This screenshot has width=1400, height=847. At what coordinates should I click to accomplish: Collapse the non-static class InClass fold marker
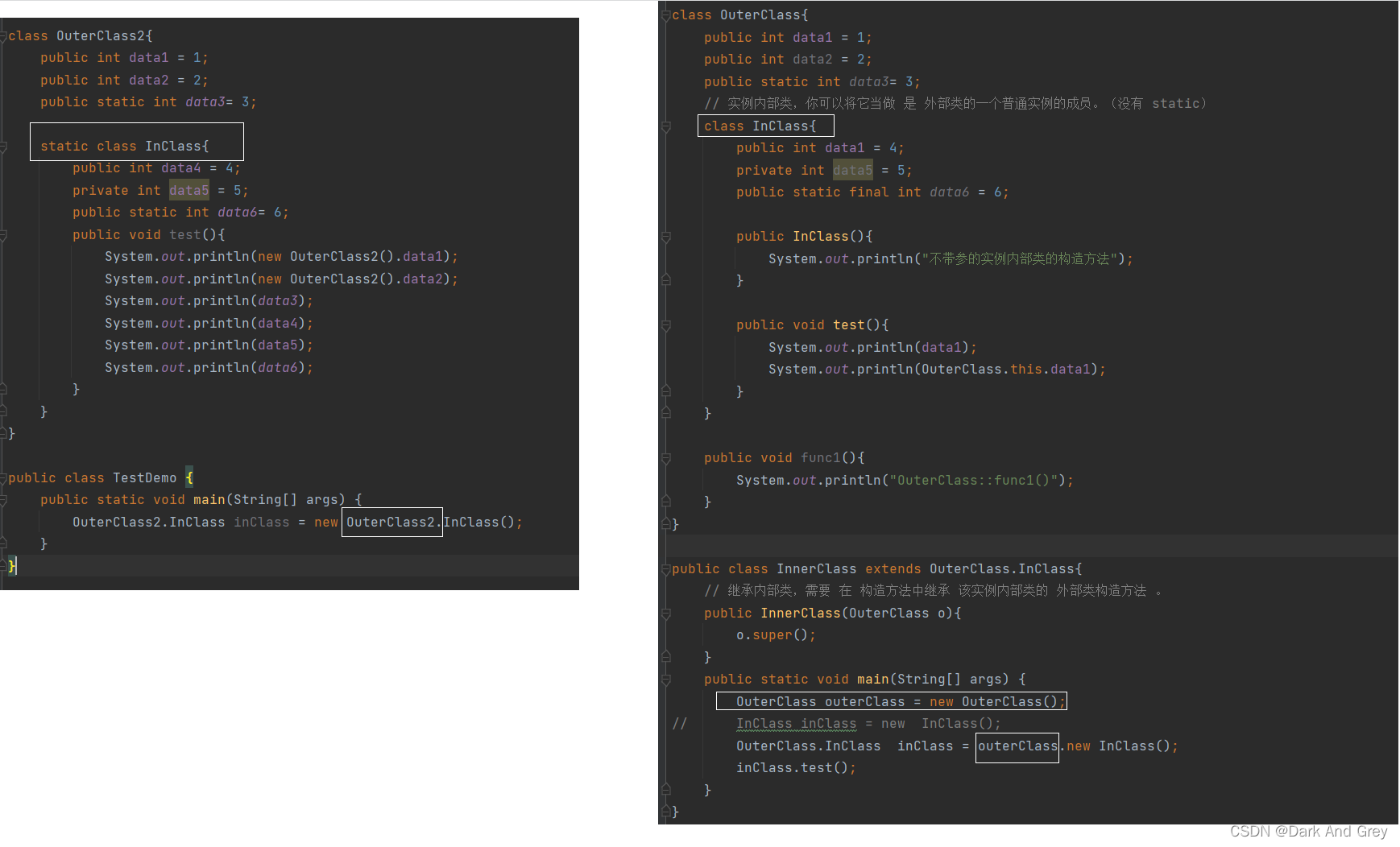tap(666, 126)
